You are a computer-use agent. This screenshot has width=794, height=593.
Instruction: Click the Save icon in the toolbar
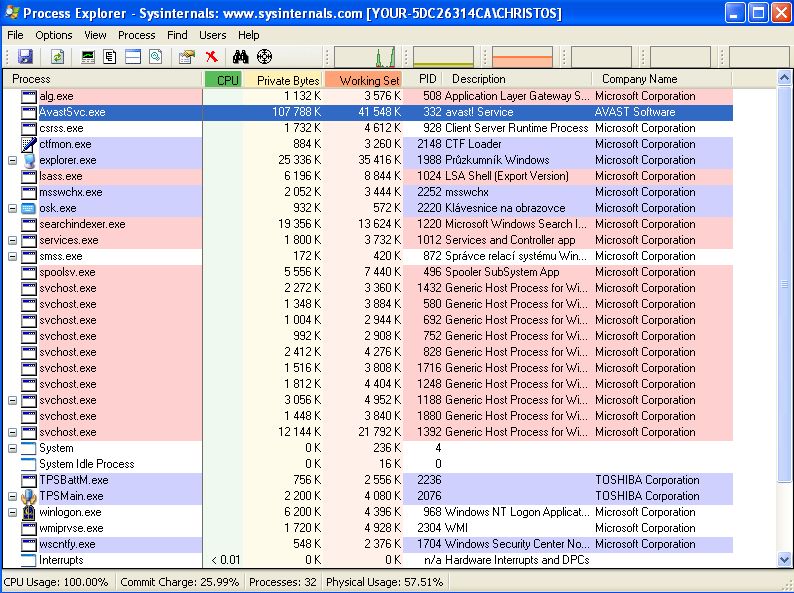tap(25, 57)
